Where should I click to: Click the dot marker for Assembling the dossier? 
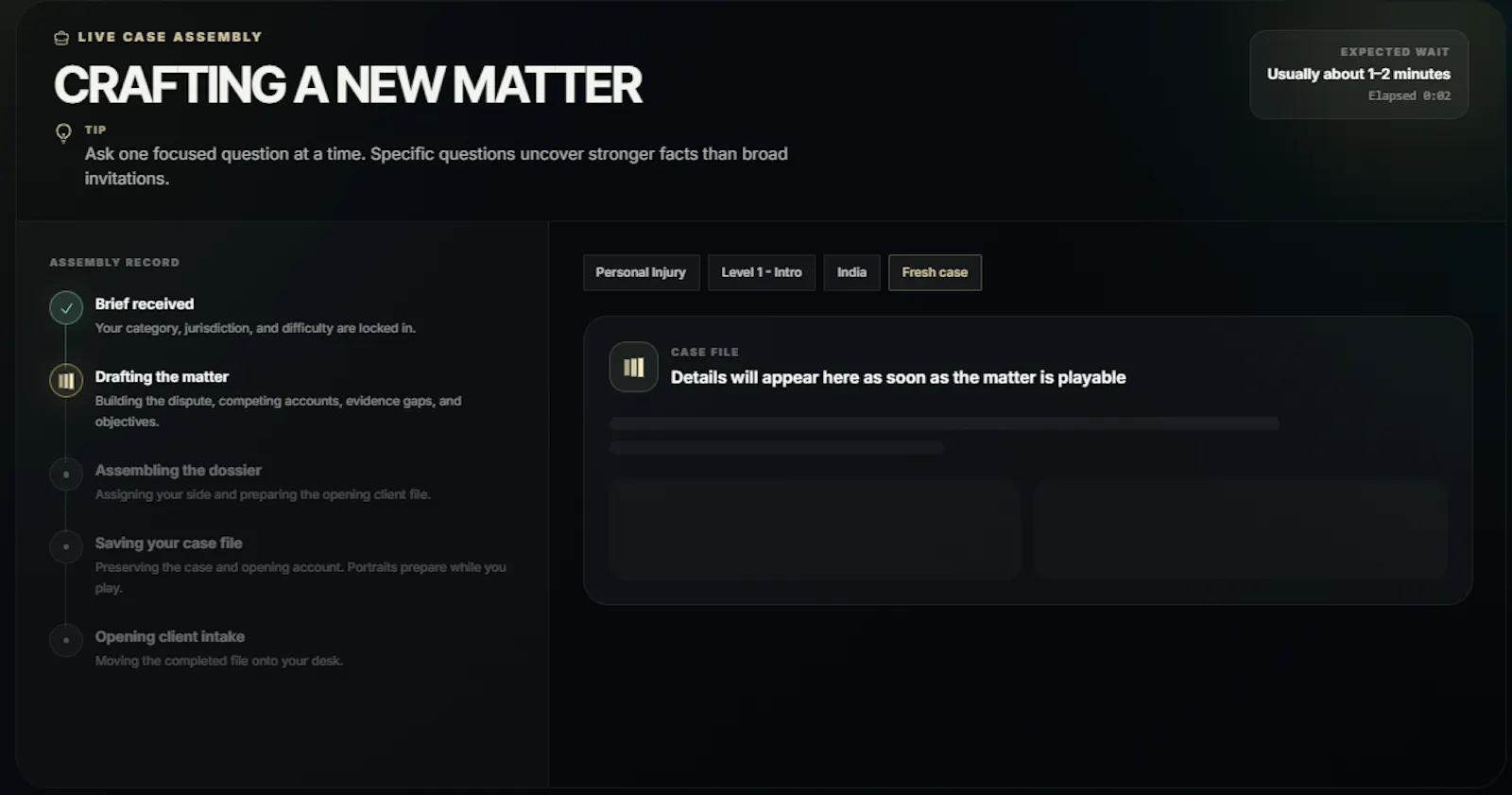pos(66,475)
